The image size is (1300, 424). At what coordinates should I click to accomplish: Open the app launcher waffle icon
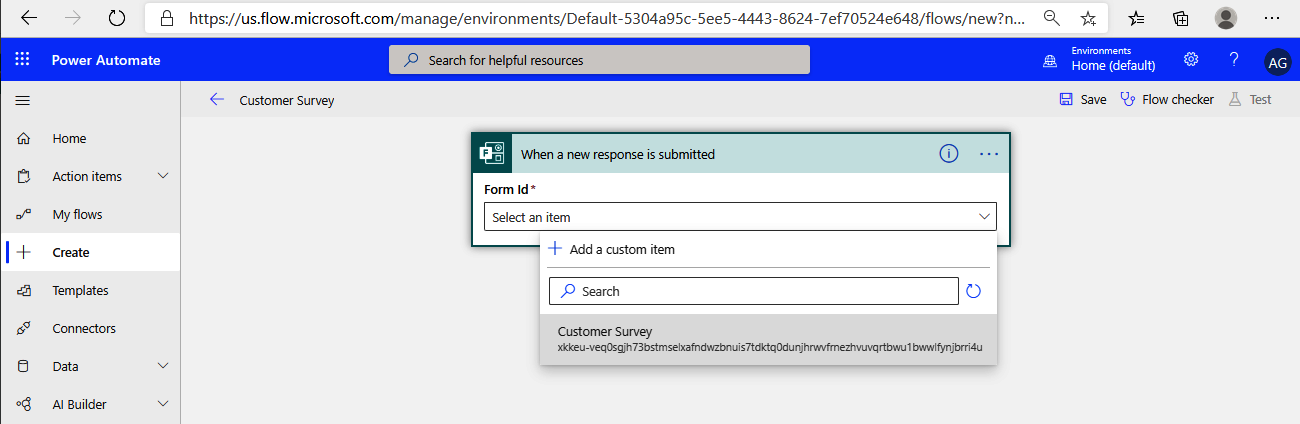[x=22, y=60]
